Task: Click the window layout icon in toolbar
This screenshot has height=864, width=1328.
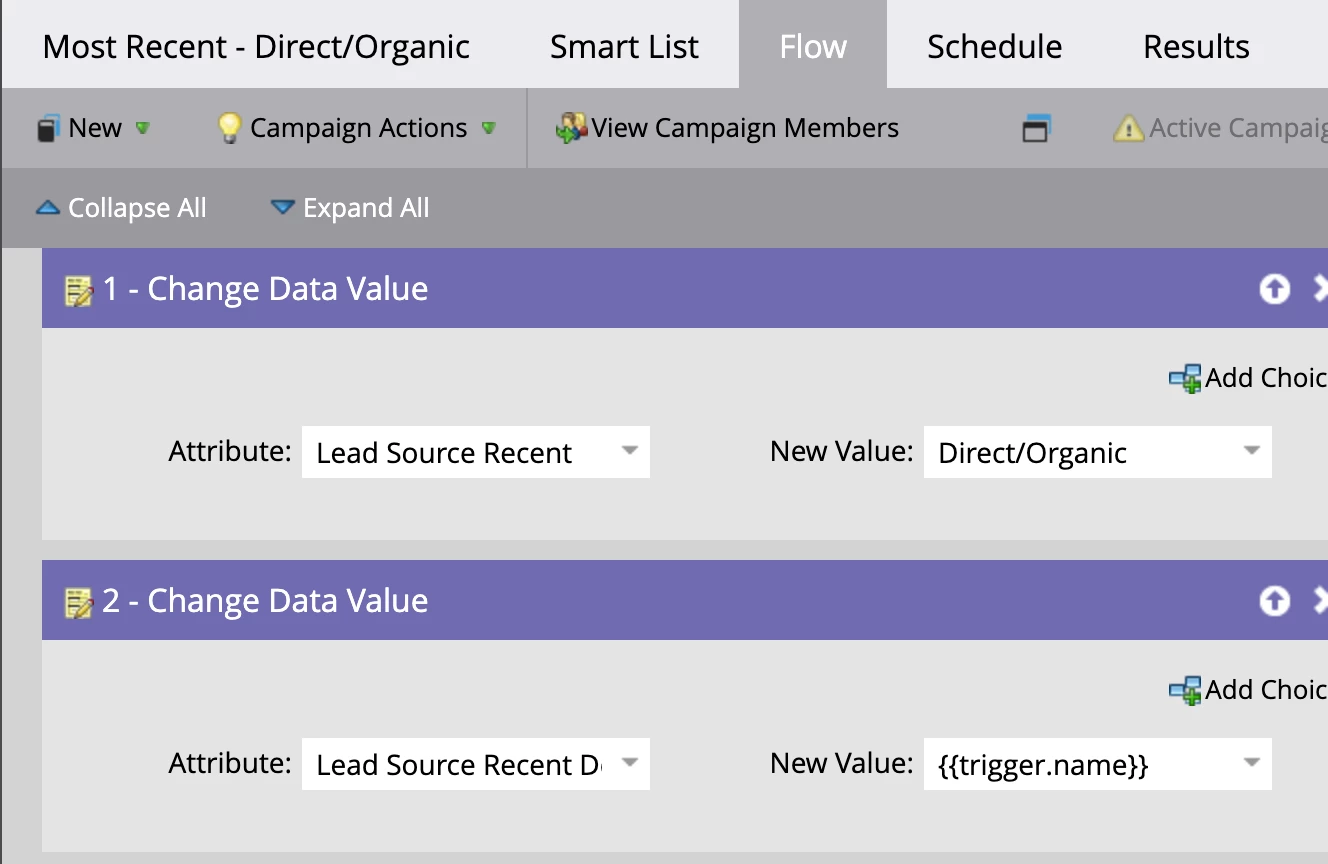Action: (x=1036, y=129)
